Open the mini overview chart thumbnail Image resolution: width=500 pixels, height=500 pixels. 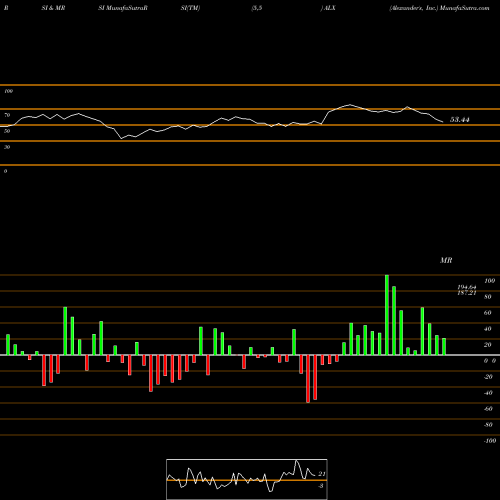(x=247, y=479)
